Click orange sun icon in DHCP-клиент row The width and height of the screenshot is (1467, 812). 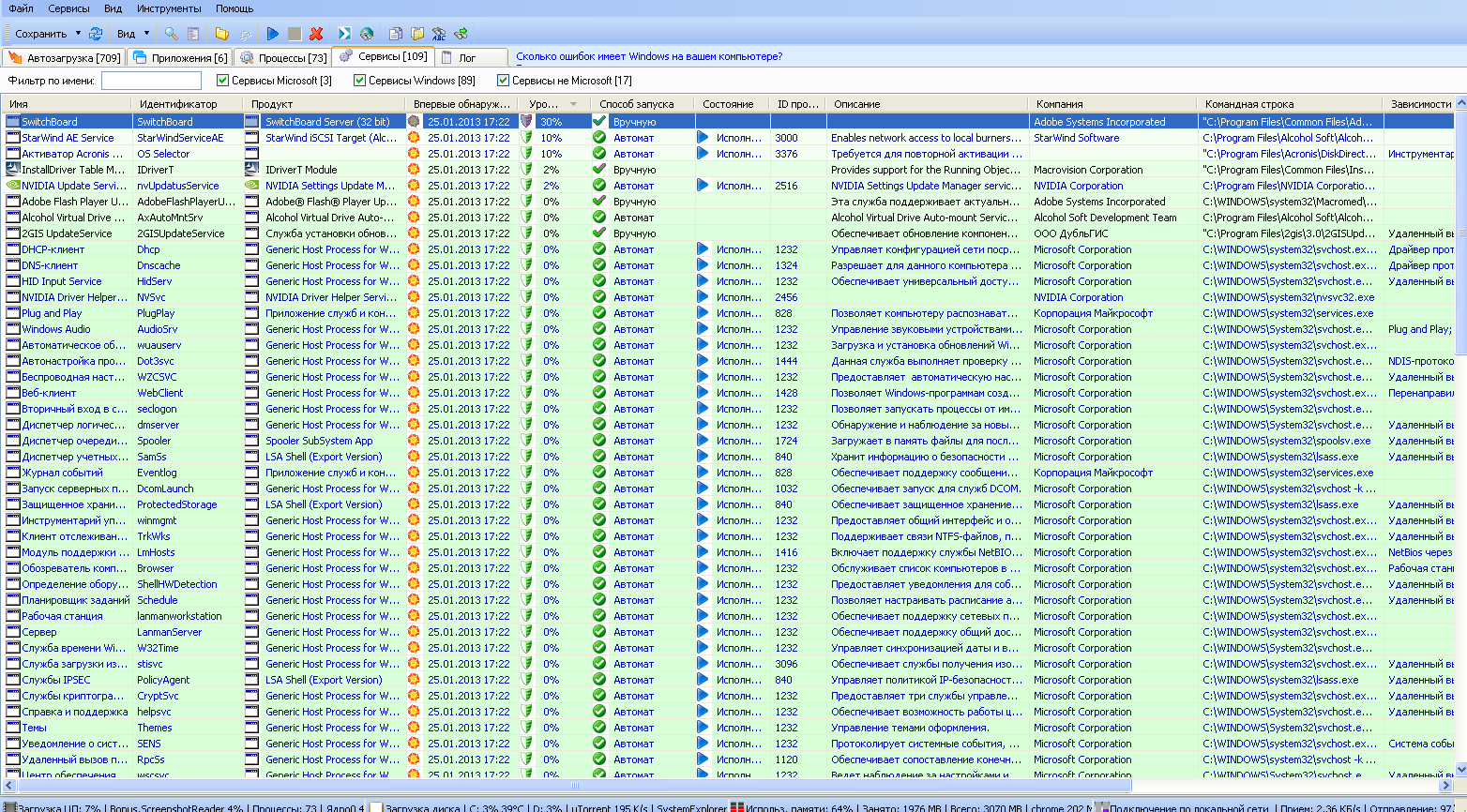[x=414, y=249]
